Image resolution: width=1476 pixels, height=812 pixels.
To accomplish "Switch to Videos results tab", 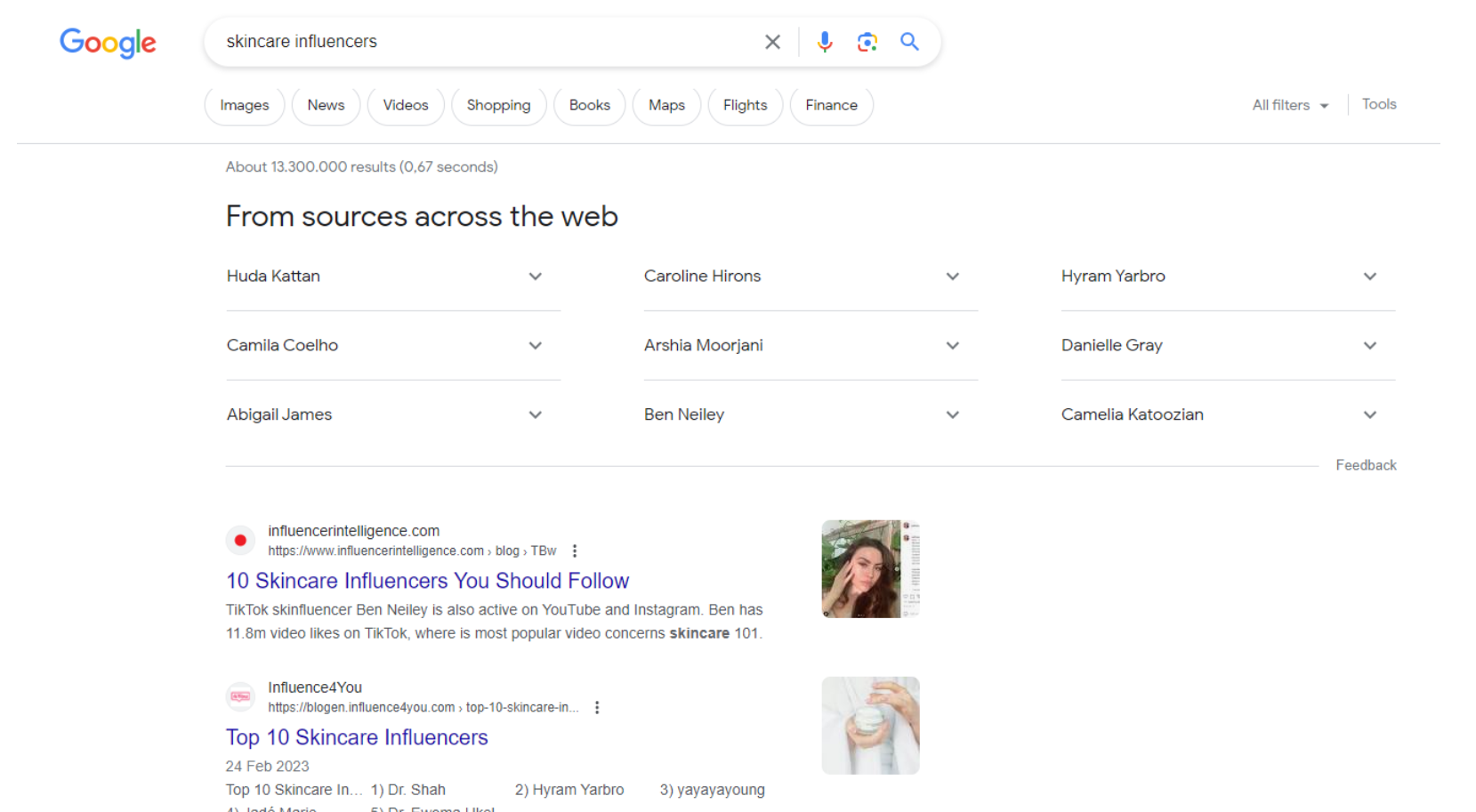I will point(406,105).
